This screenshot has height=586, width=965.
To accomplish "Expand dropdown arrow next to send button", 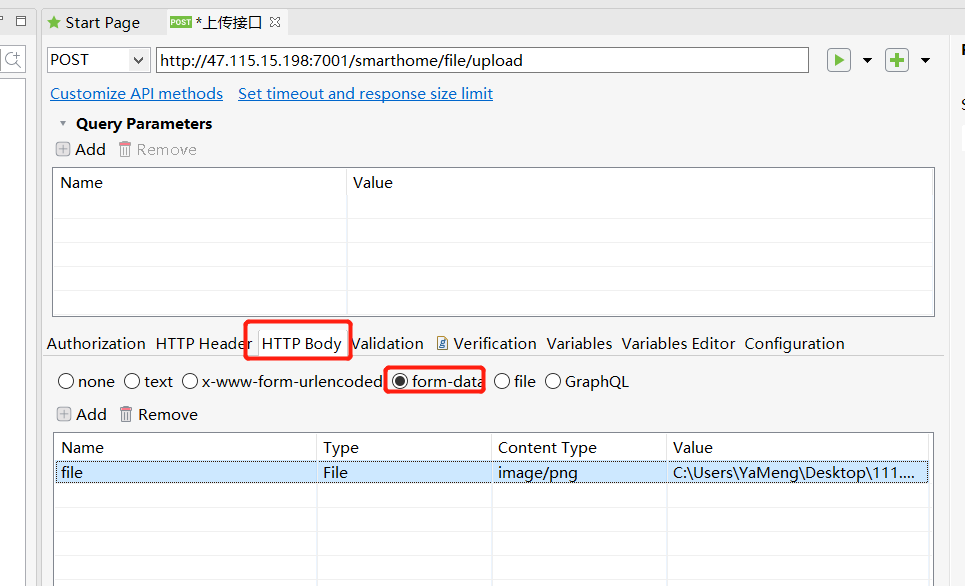I will coord(867,60).
